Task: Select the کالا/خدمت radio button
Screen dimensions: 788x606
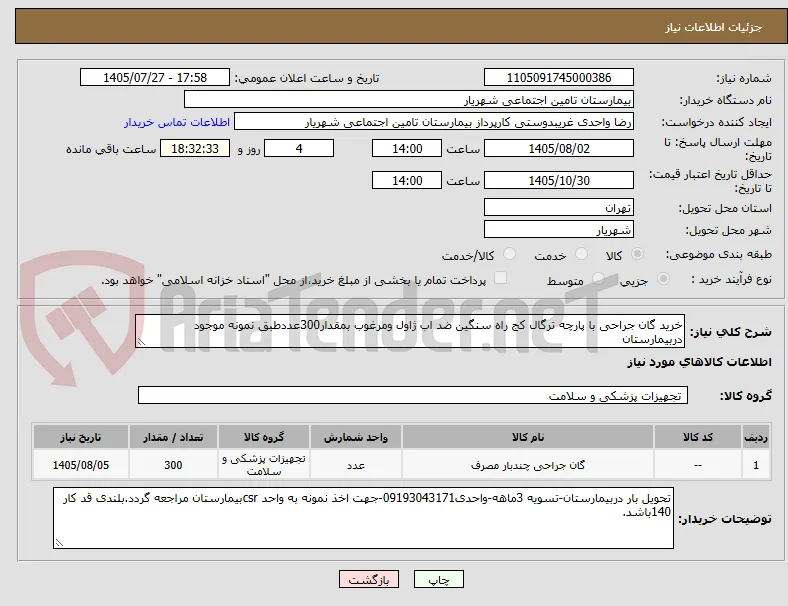Action: (x=510, y=254)
